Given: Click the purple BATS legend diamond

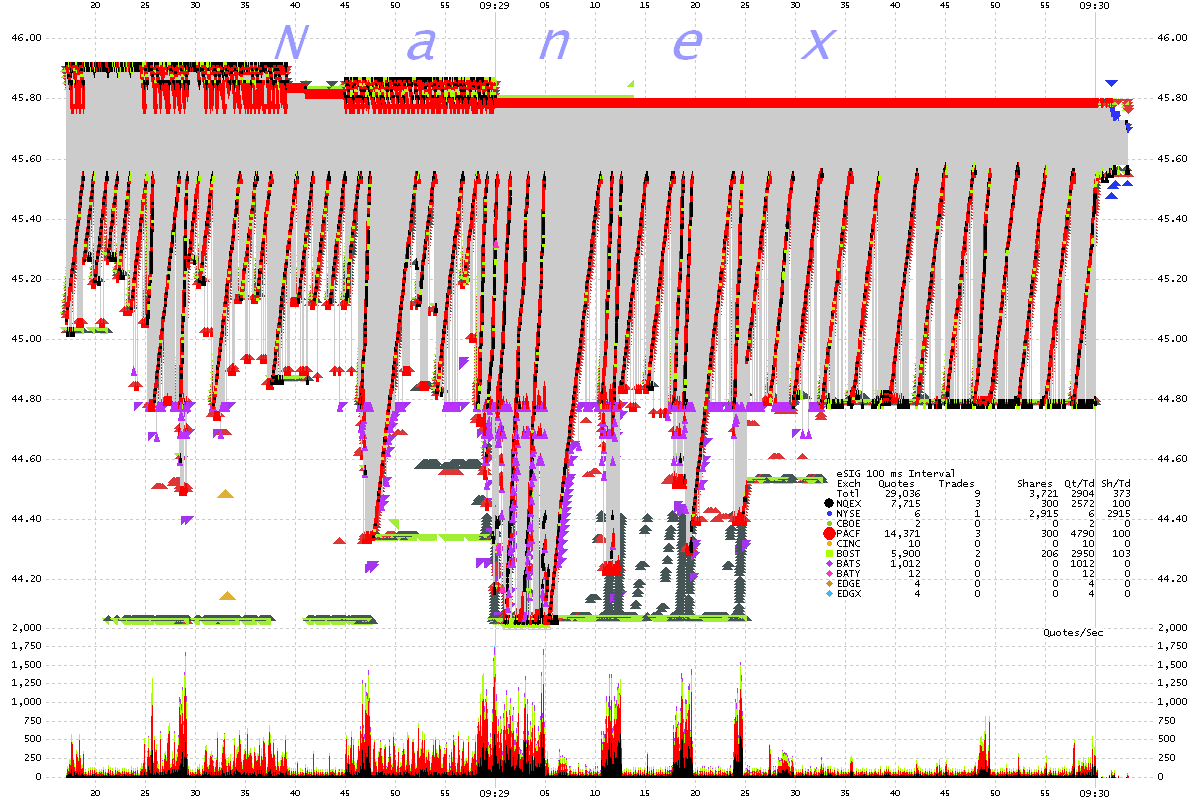Looking at the screenshot, I should 828,563.
